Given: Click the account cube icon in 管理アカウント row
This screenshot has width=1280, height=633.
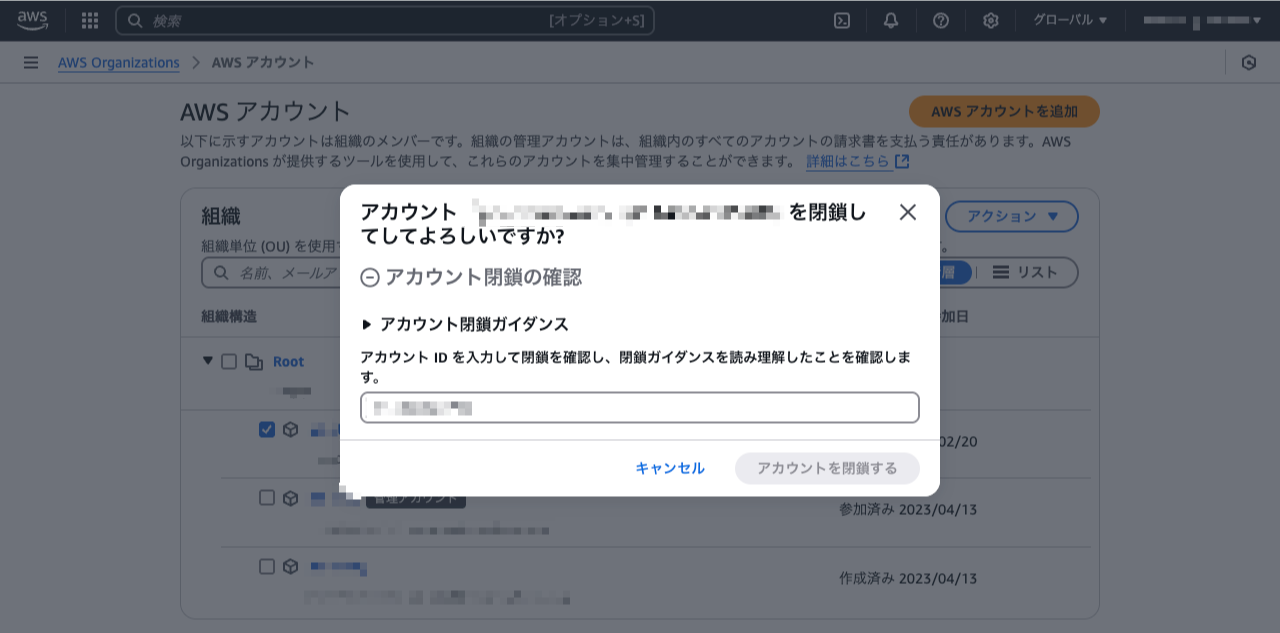Looking at the screenshot, I should 290,497.
